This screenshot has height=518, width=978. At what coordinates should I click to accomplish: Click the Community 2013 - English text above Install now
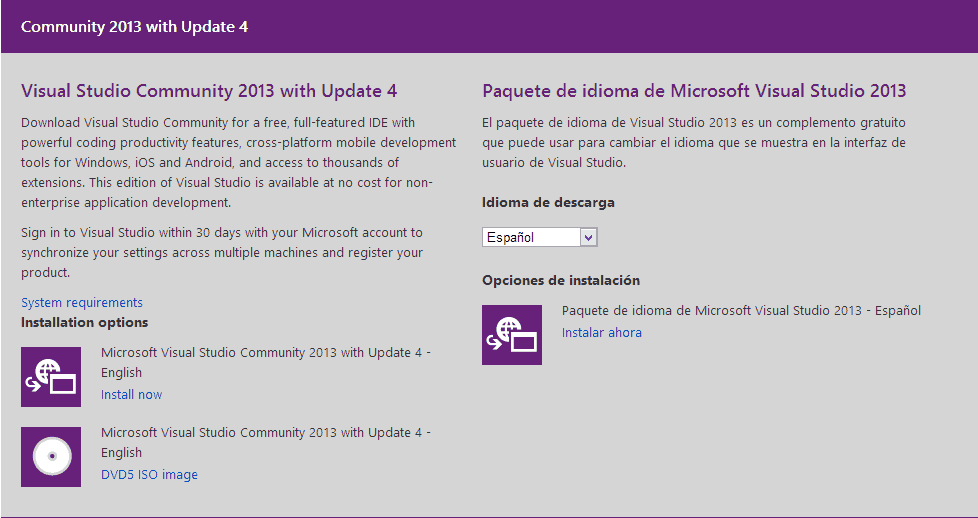click(266, 363)
